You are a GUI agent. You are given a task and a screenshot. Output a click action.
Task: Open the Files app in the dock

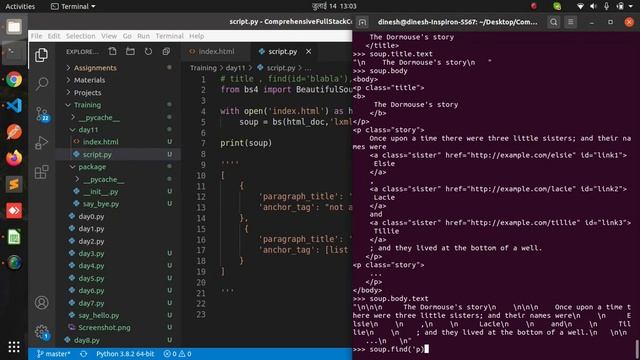(x=14, y=27)
